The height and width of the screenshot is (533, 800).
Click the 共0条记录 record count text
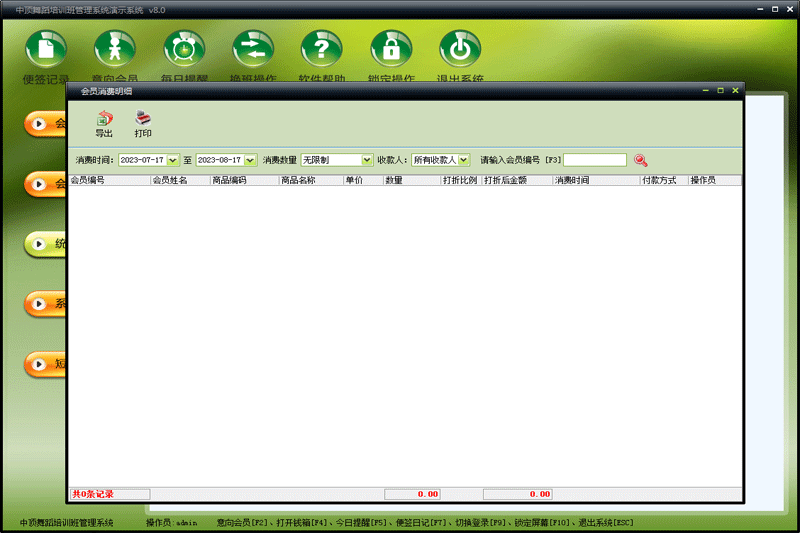click(x=93, y=494)
